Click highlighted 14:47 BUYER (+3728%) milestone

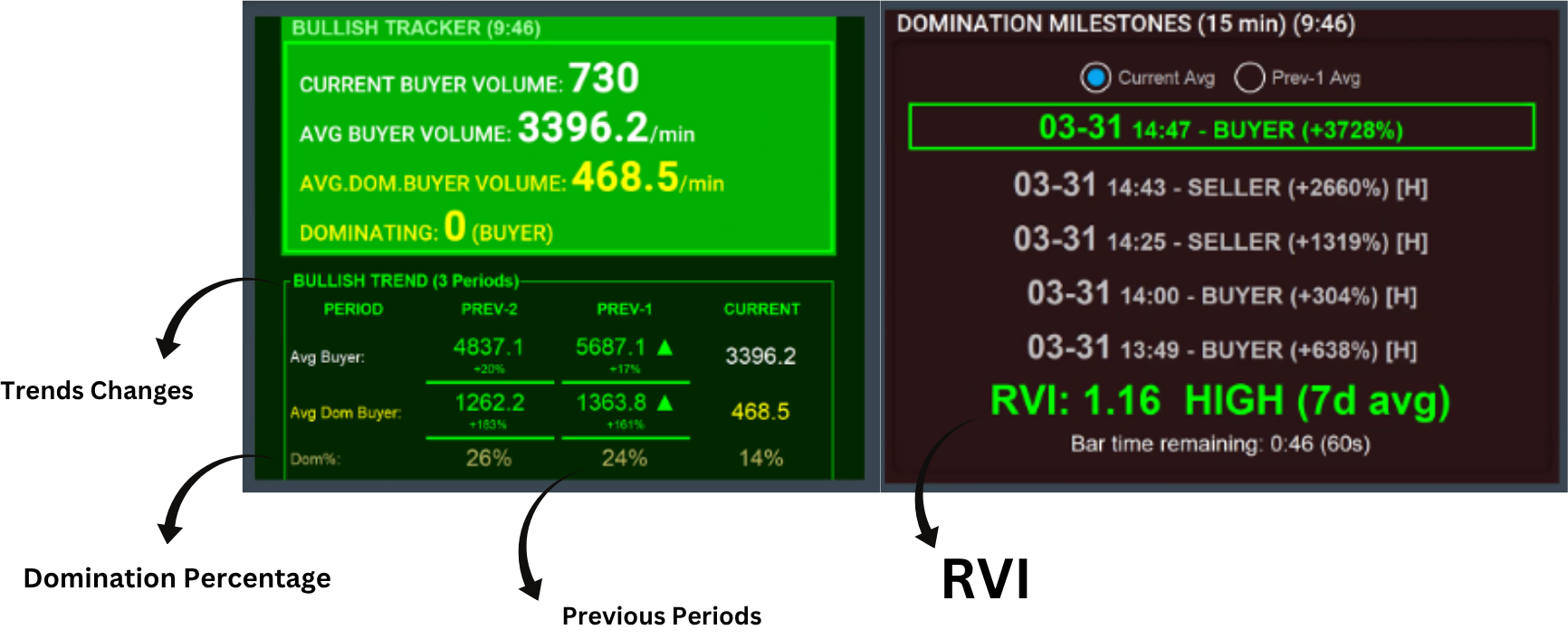[1220, 129]
